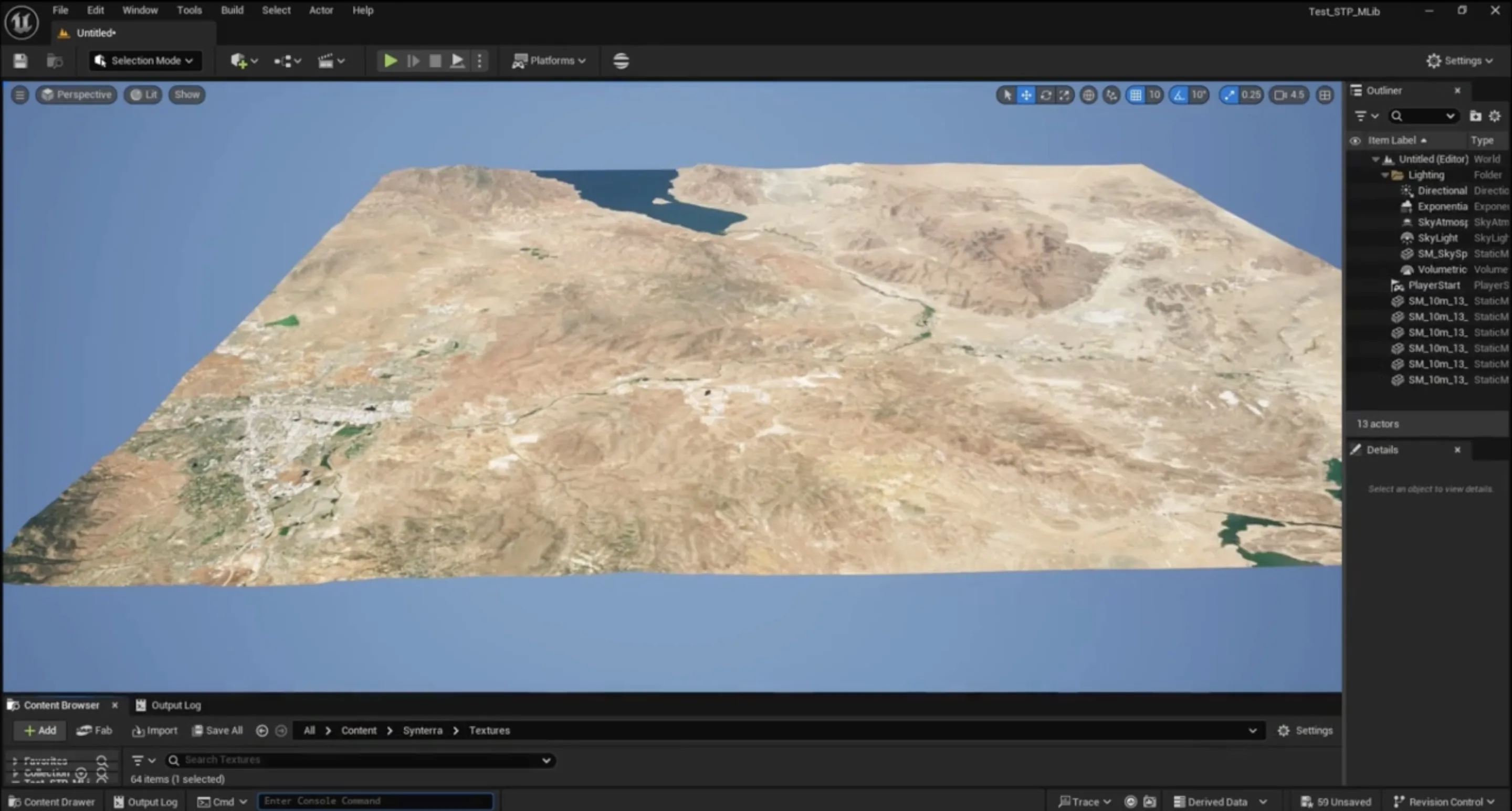1512x811 pixels.
Task: Click the viewport layout maximize icon
Action: [1325, 94]
